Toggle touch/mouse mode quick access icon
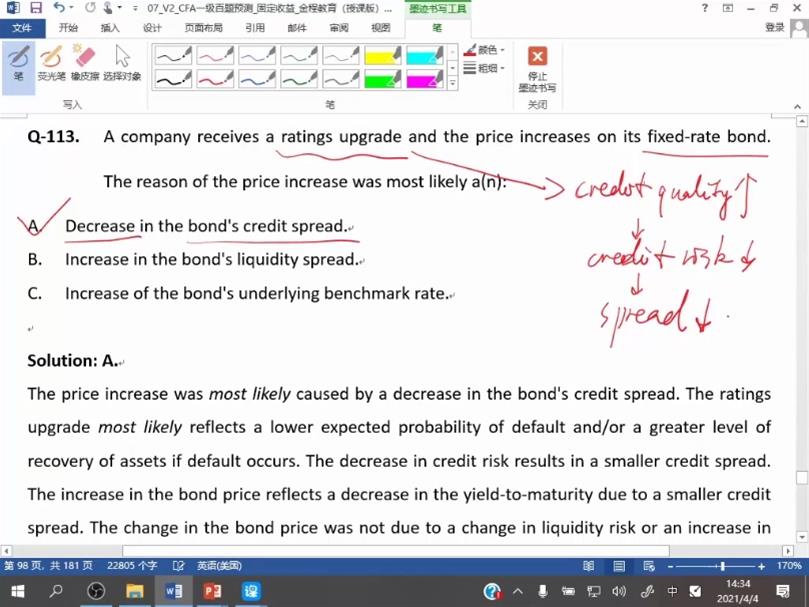 point(108,8)
